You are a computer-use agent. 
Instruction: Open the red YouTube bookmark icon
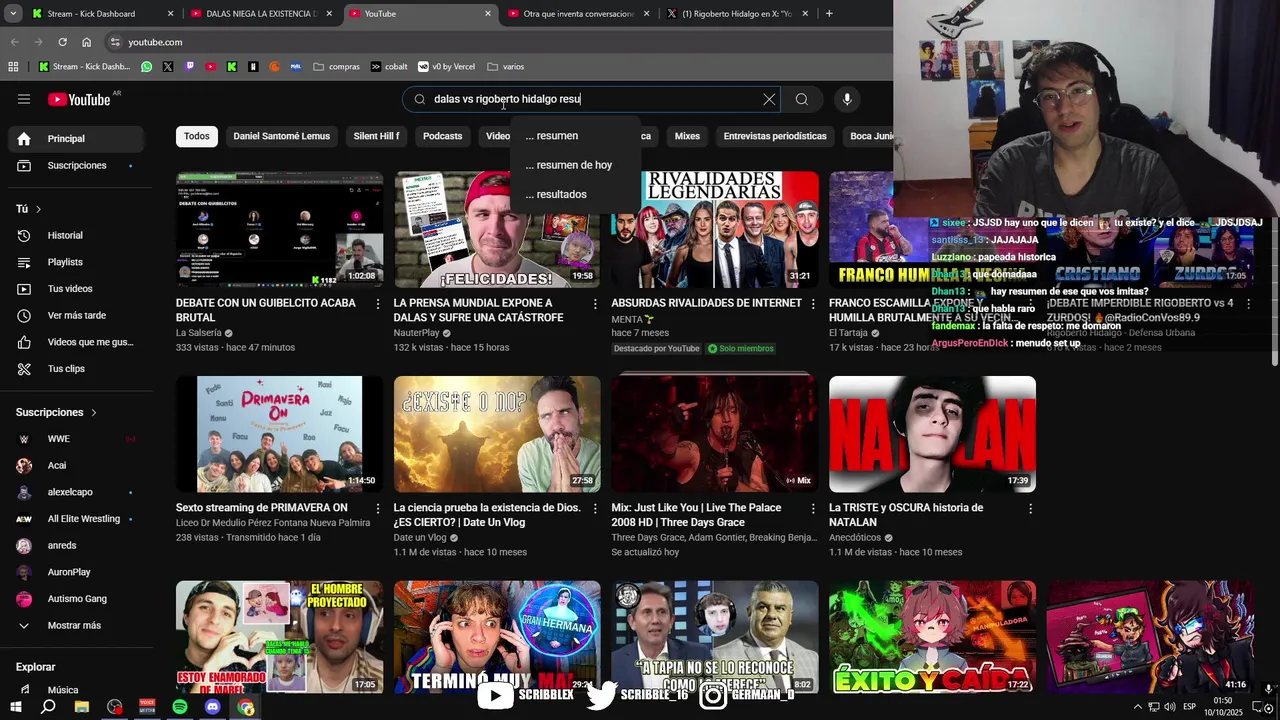210,67
